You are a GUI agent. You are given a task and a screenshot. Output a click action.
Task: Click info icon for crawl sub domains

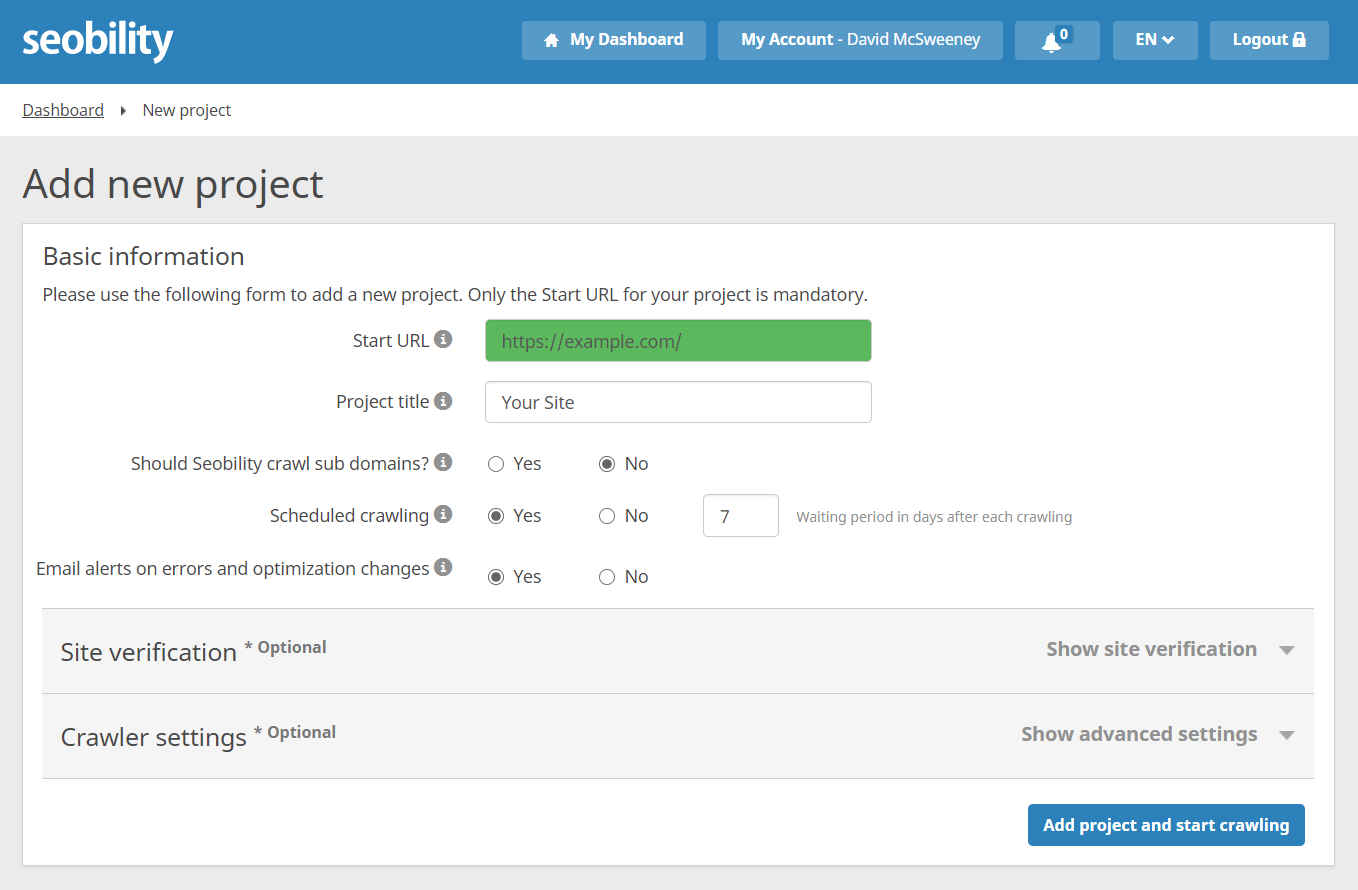pyautogui.click(x=443, y=462)
